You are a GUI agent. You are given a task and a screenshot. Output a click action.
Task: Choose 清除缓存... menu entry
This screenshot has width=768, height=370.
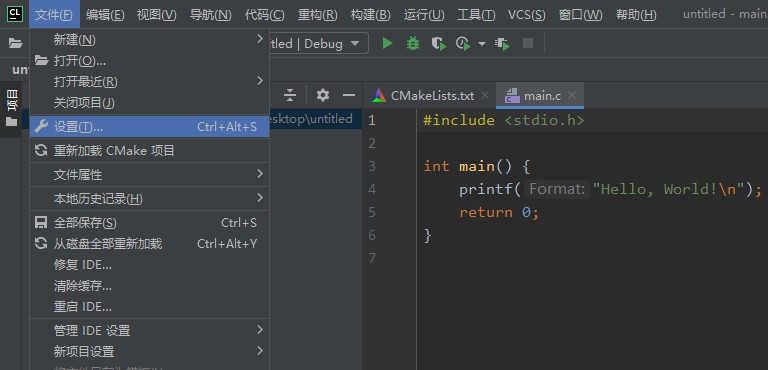[x=149, y=286]
